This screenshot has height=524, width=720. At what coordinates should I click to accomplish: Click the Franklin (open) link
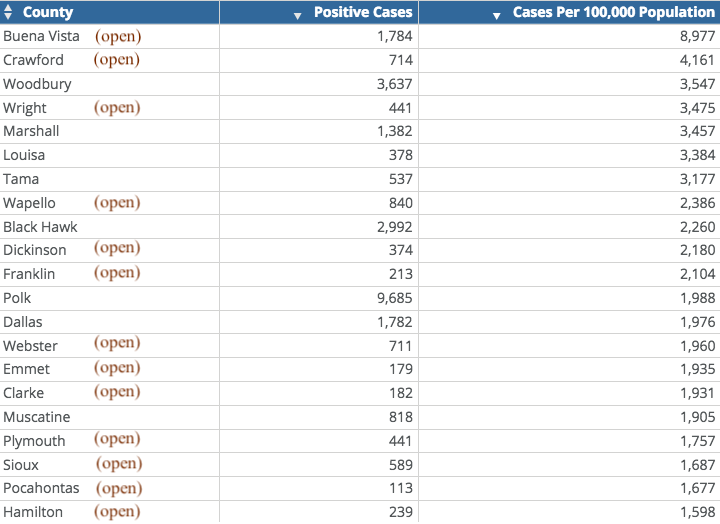(x=117, y=273)
